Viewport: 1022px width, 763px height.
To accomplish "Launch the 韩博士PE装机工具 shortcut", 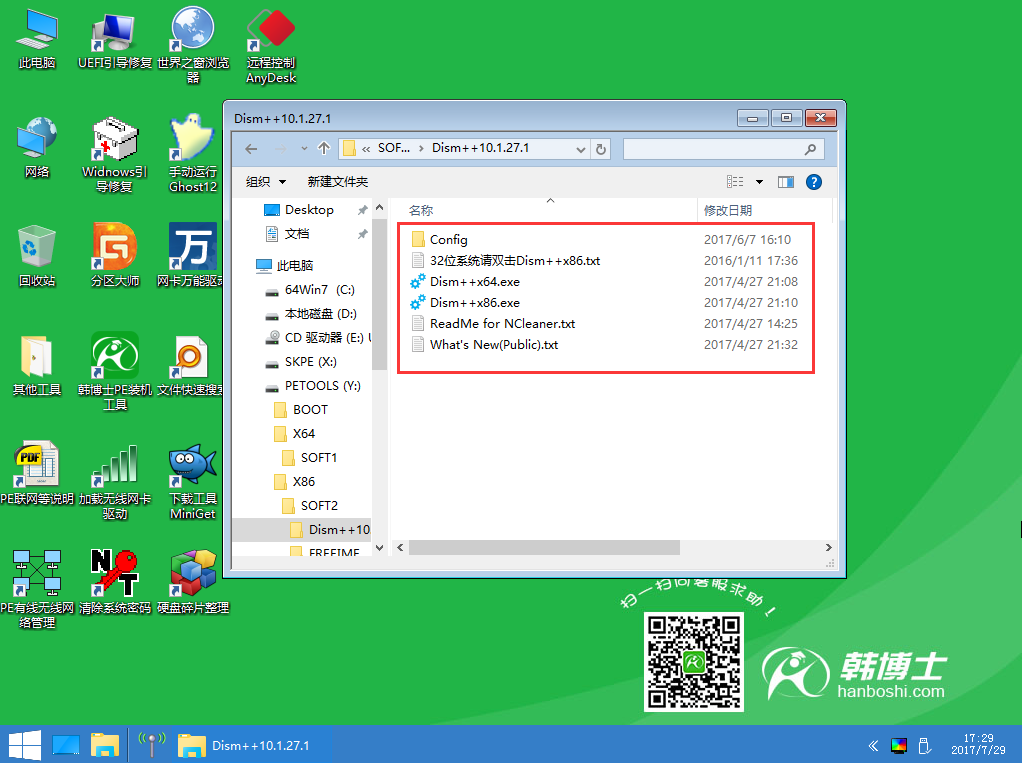I will 115,372.
